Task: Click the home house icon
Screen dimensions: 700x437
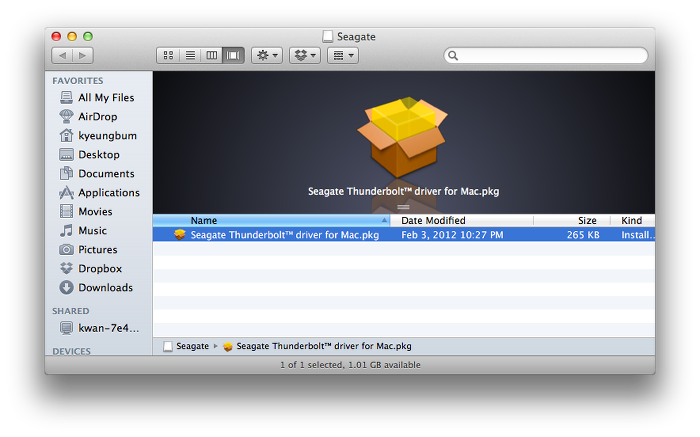Action: [x=67, y=135]
